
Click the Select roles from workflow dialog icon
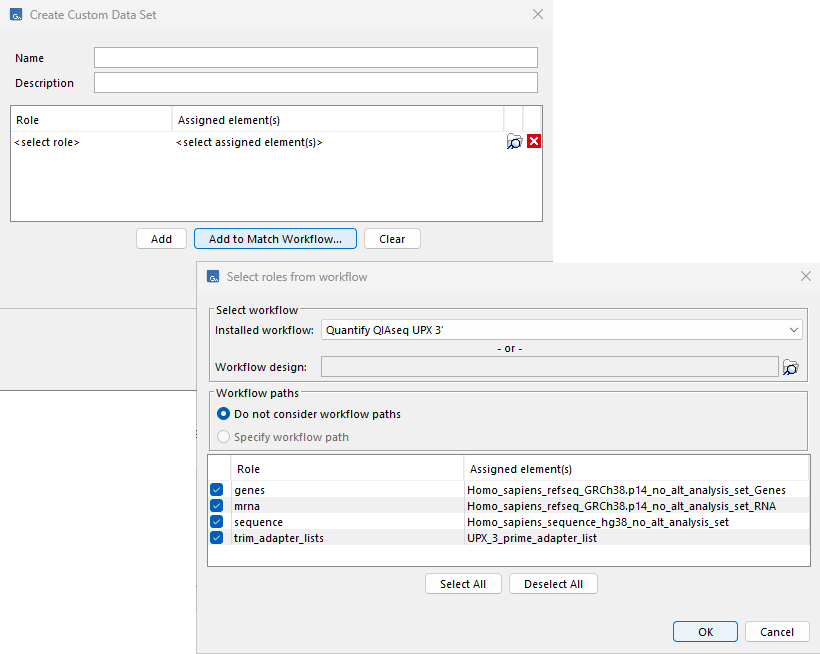coord(212,276)
